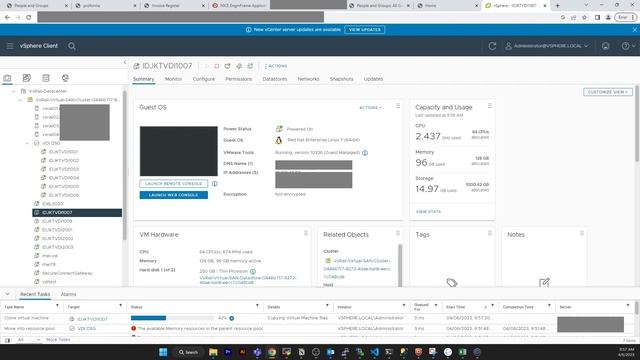The height and width of the screenshot is (360, 640).
Task: Open the Alarms tab in bottom panel
Action: [x=68, y=294]
